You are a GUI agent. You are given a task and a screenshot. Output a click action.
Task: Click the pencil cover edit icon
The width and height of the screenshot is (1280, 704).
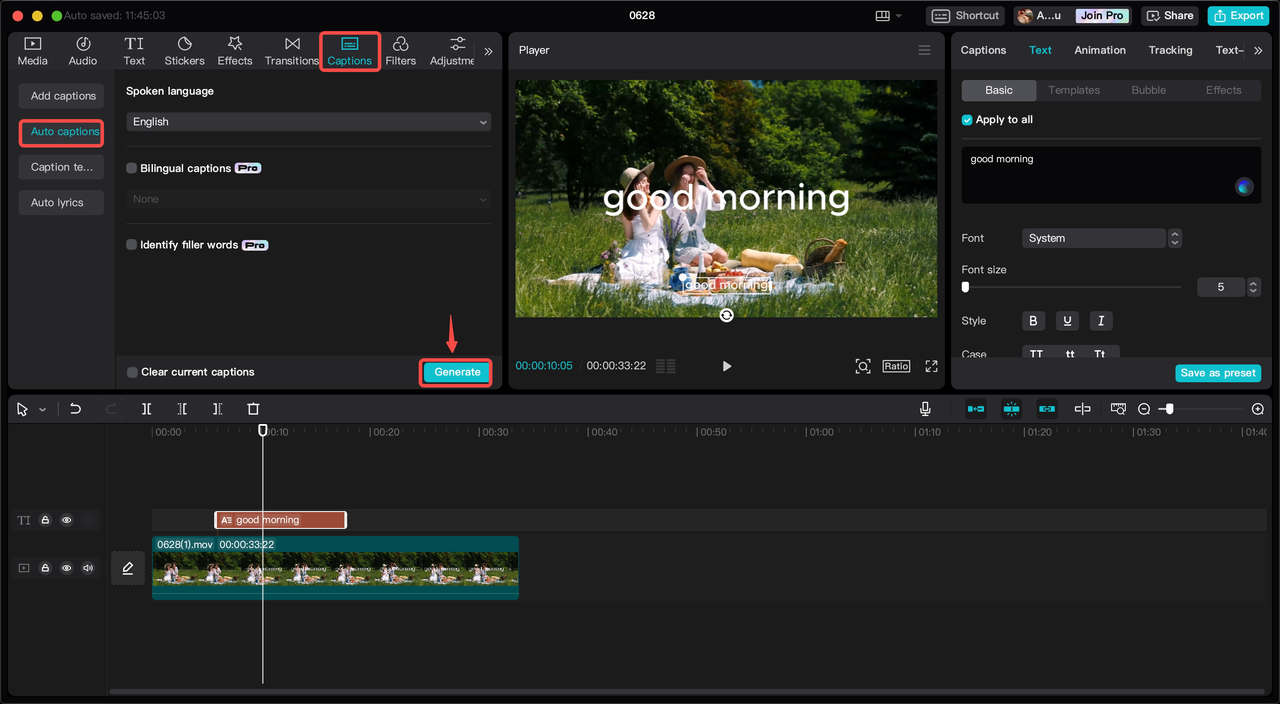[x=128, y=568]
